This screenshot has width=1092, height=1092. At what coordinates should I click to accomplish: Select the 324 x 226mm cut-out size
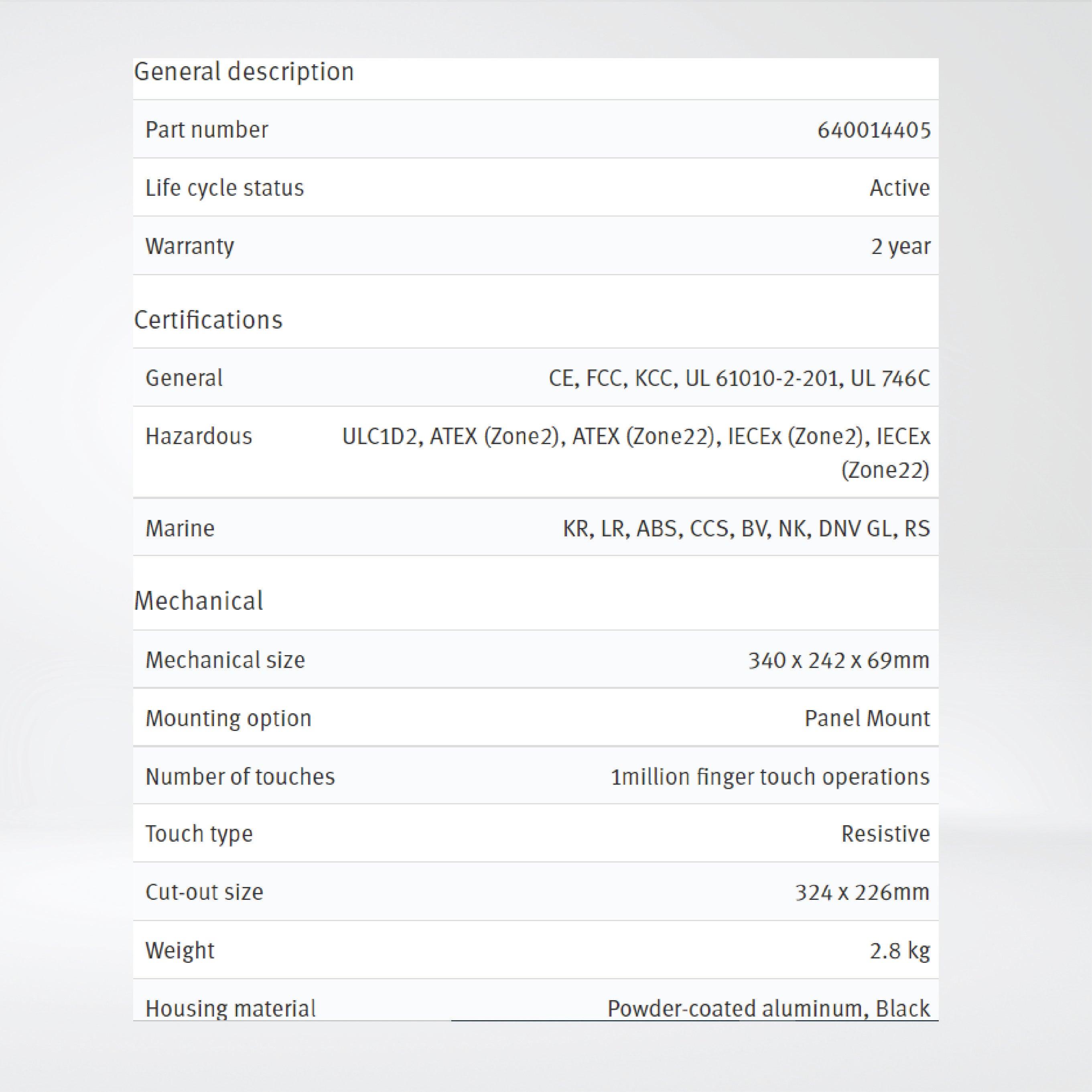click(861, 892)
